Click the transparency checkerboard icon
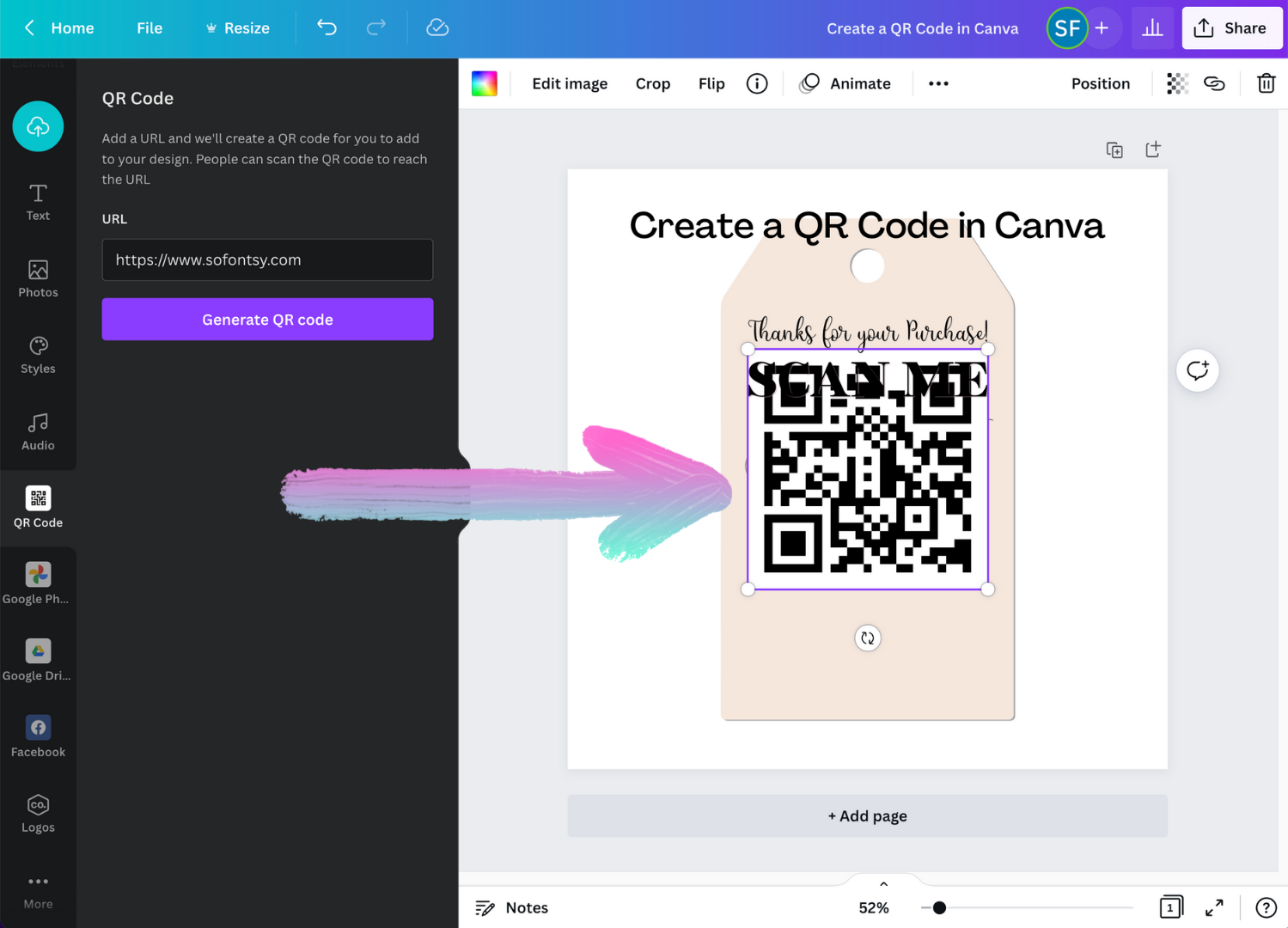1288x928 pixels. coord(1177,83)
